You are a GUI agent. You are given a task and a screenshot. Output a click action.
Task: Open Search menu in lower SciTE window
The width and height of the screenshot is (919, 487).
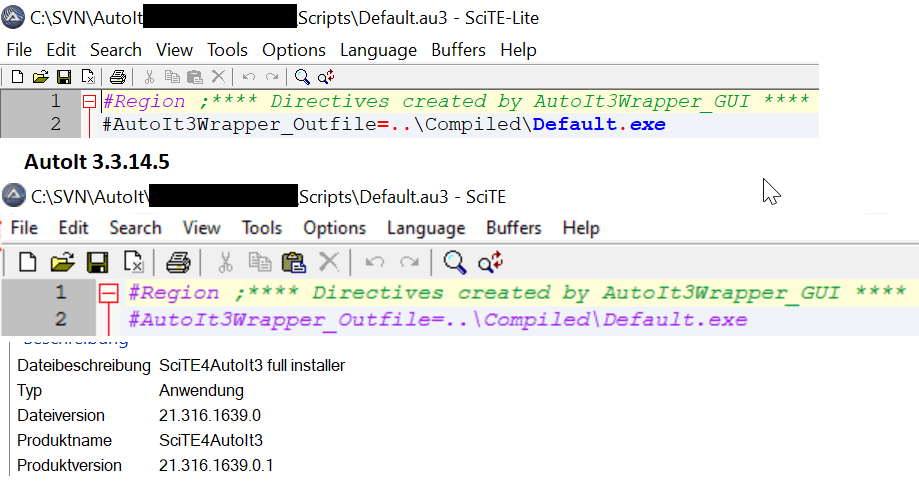pyautogui.click(x=135, y=228)
